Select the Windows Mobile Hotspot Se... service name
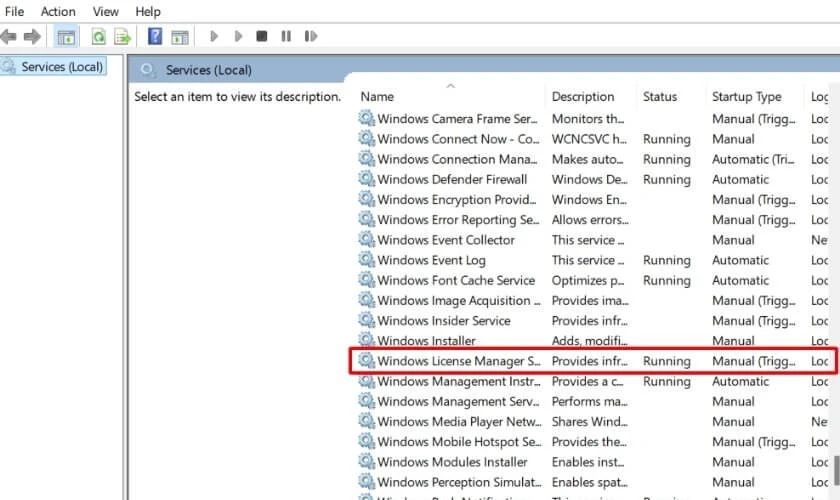 460,442
